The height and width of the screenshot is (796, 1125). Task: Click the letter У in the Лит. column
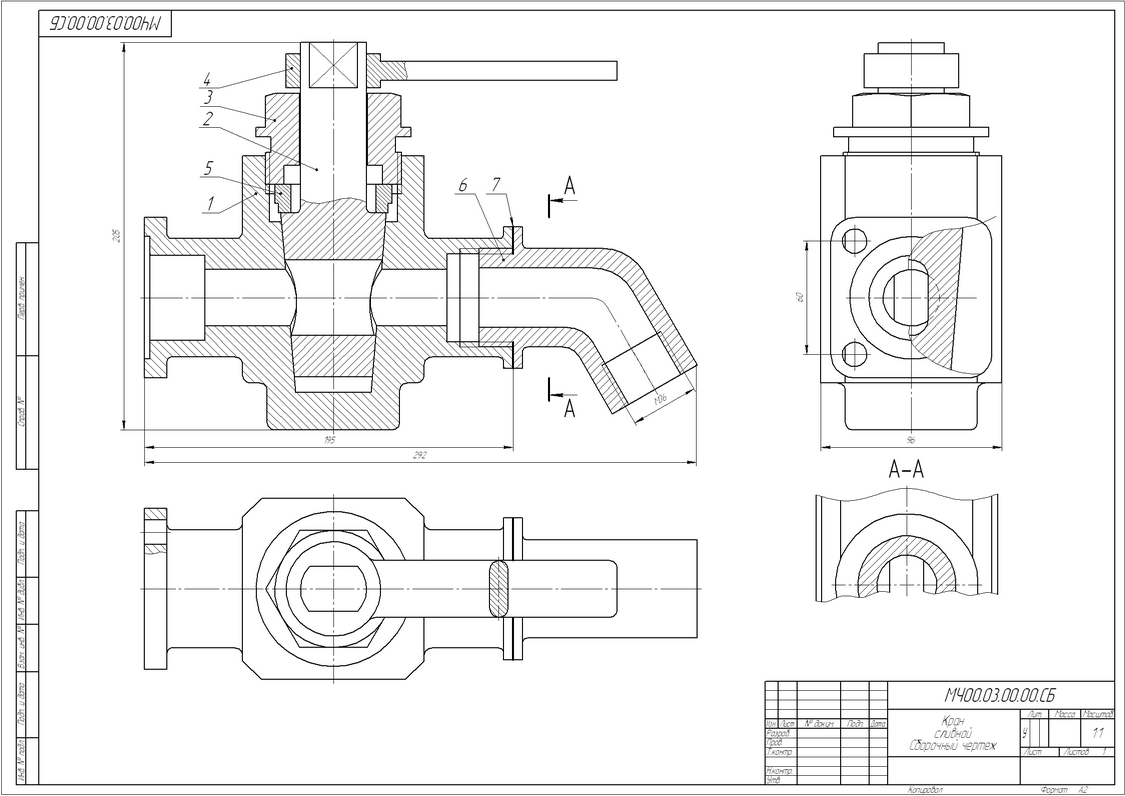[x=1025, y=733]
